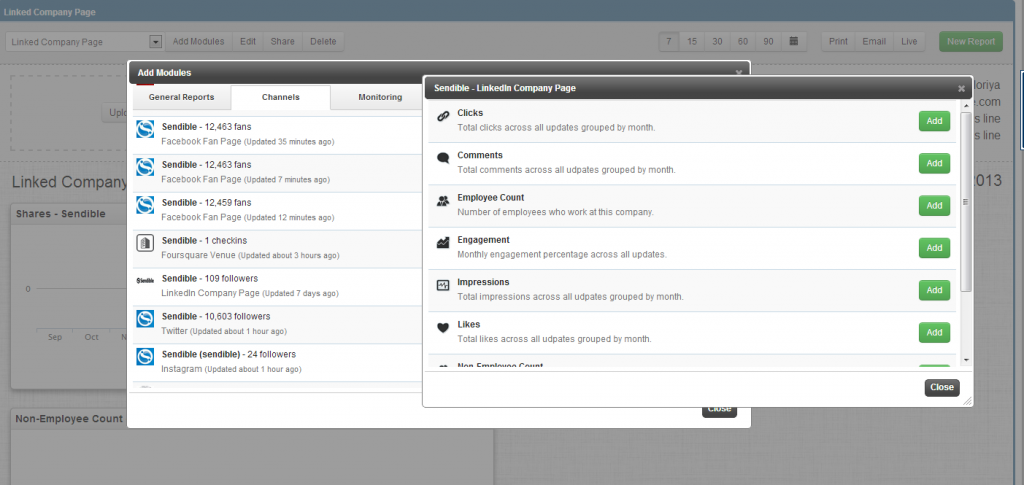
Task: Switch to the Channels tab
Action: pyautogui.click(x=281, y=97)
